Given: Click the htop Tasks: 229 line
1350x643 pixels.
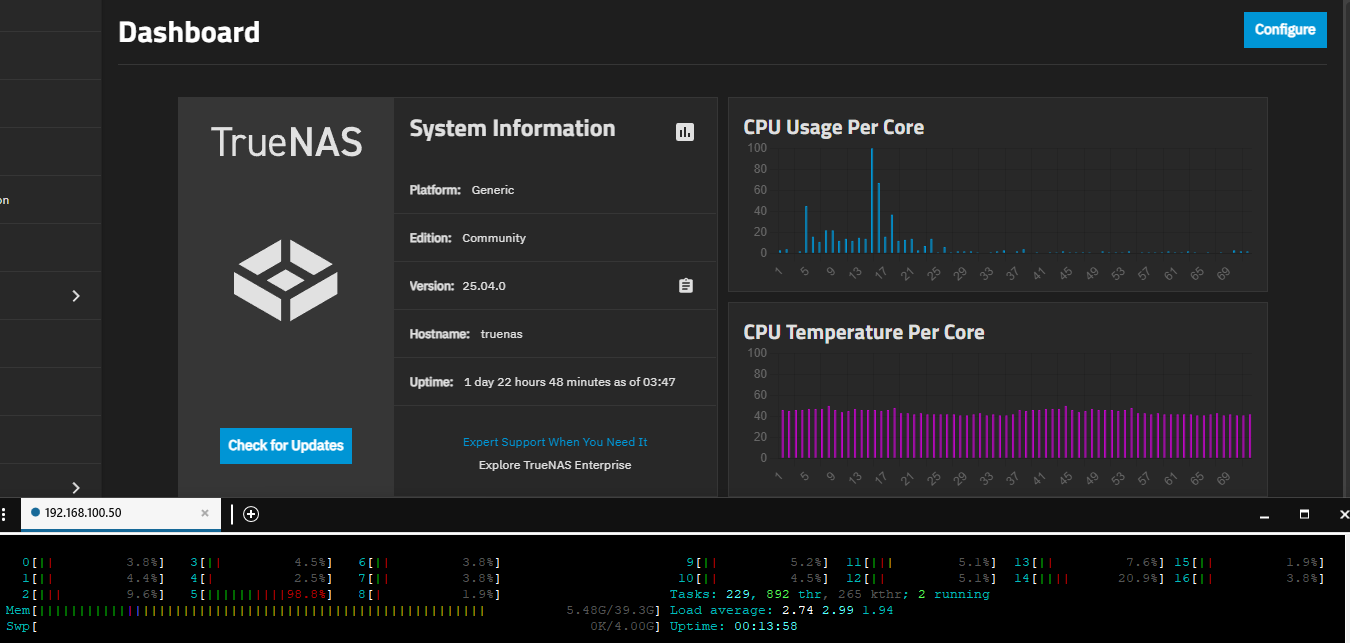Looking at the screenshot, I should click(x=830, y=594).
